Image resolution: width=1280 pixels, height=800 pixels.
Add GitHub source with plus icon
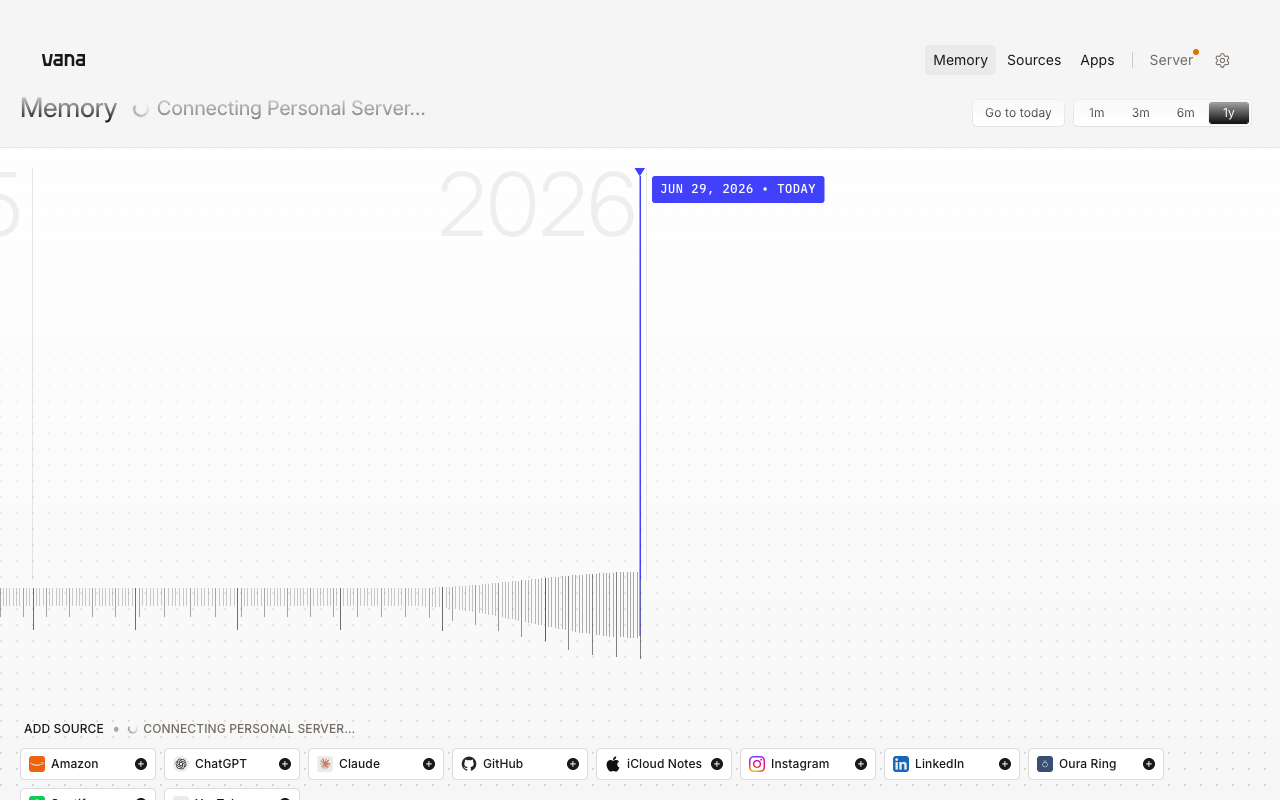click(573, 764)
